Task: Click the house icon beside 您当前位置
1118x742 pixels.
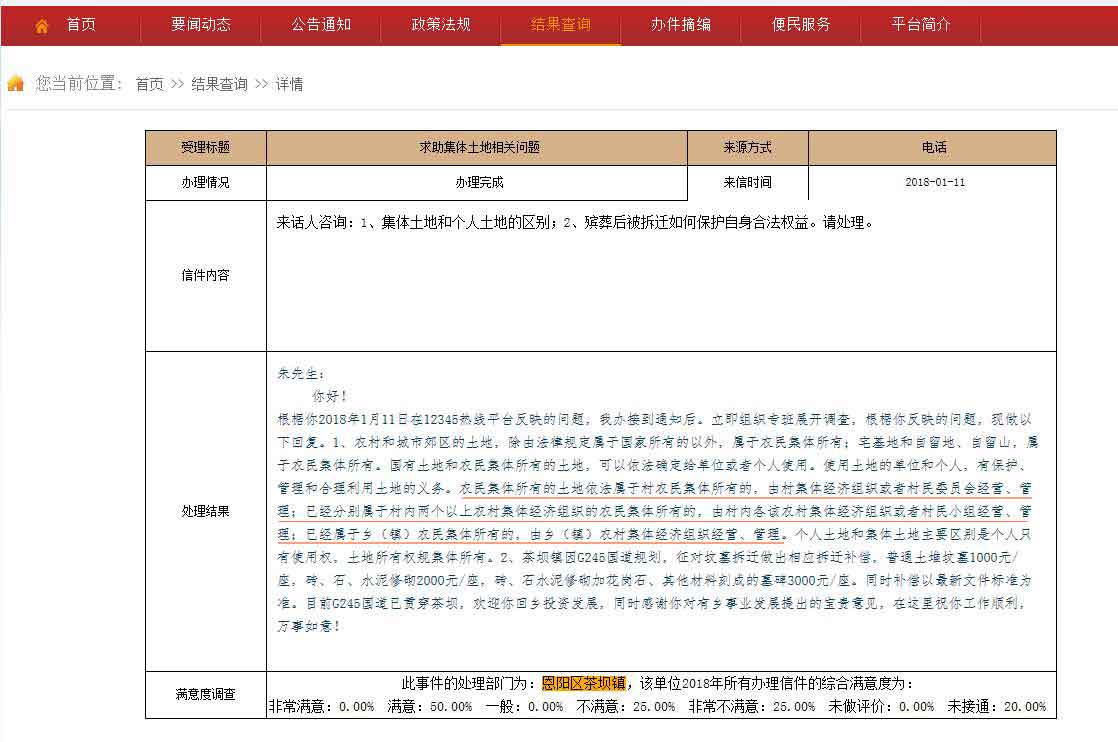Action: pyautogui.click(x=16, y=84)
